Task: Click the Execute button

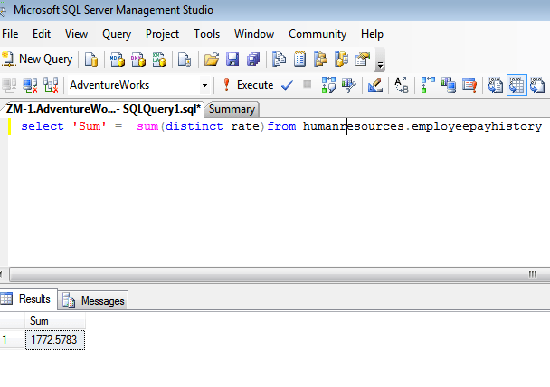Action: pyautogui.click(x=248, y=85)
